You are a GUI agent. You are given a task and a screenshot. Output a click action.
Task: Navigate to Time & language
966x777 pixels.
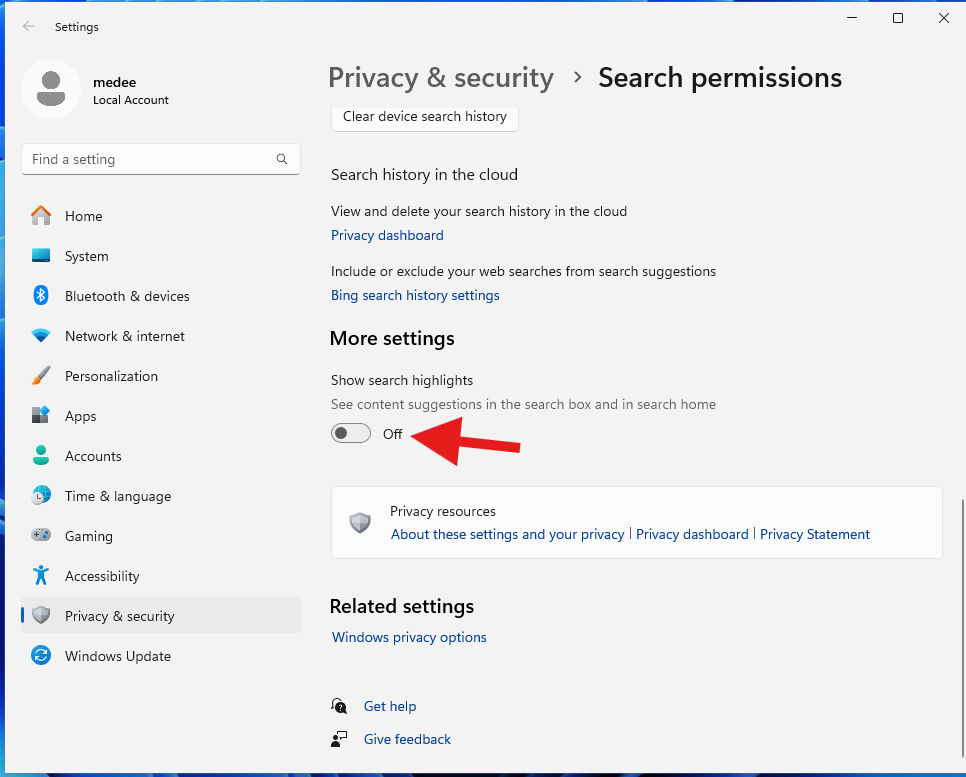pyautogui.click(x=117, y=496)
